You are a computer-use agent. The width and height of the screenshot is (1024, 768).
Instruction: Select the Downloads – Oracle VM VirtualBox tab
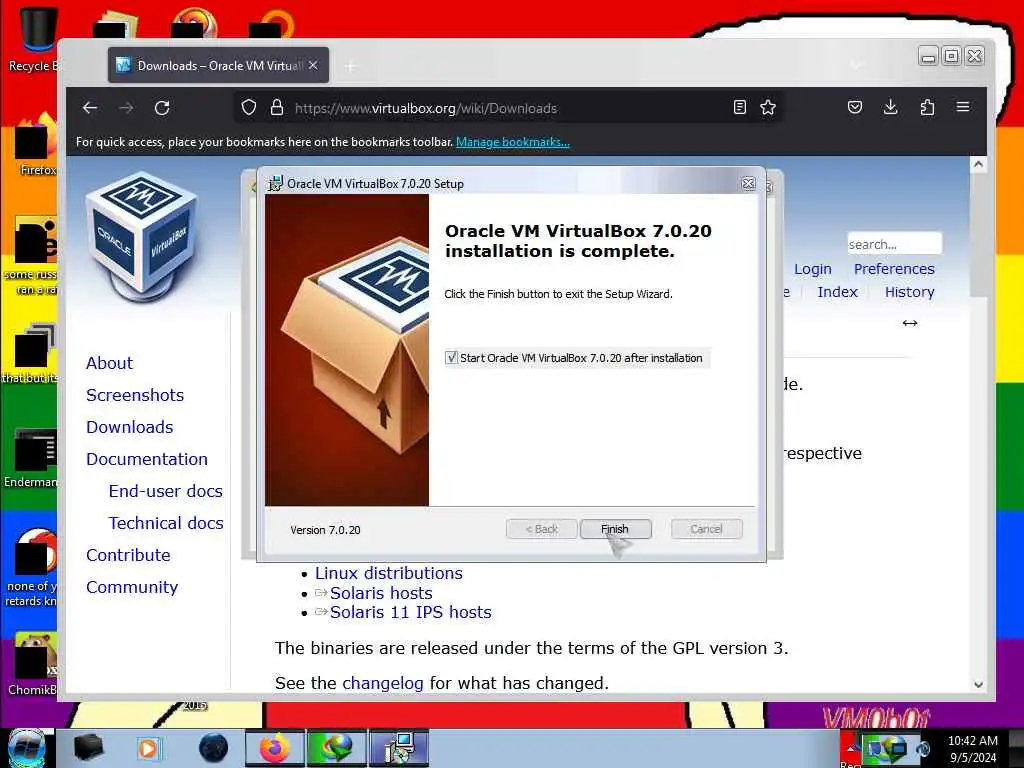point(218,65)
